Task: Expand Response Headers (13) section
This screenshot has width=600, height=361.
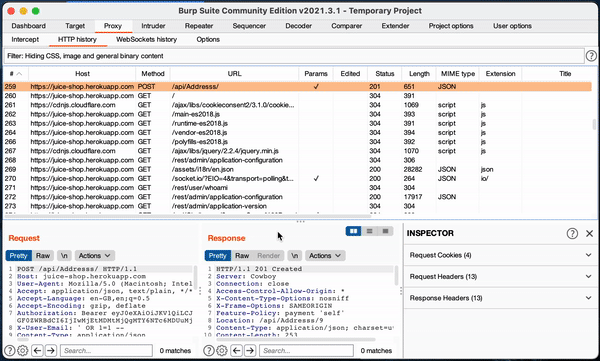Action: [500, 298]
